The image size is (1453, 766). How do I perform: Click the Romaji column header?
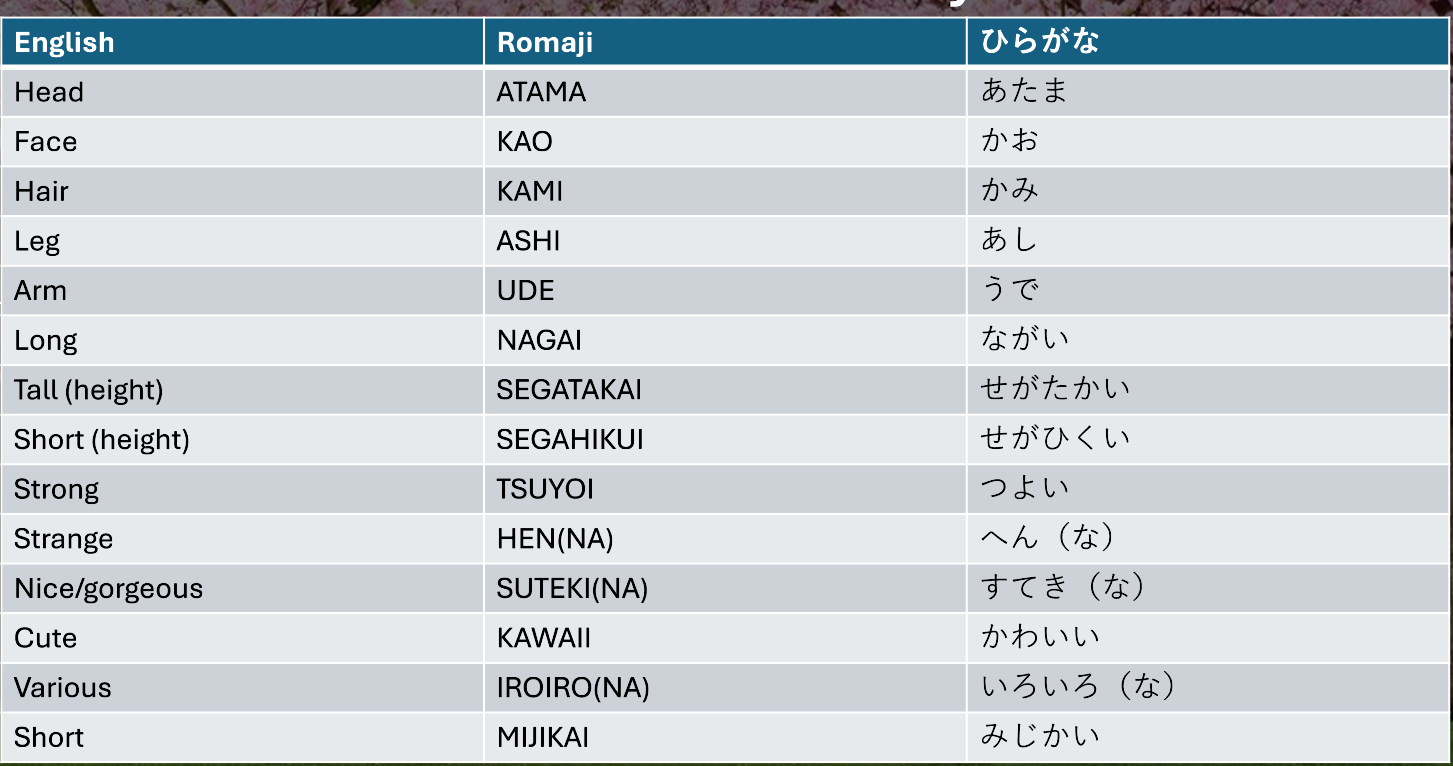coord(545,43)
